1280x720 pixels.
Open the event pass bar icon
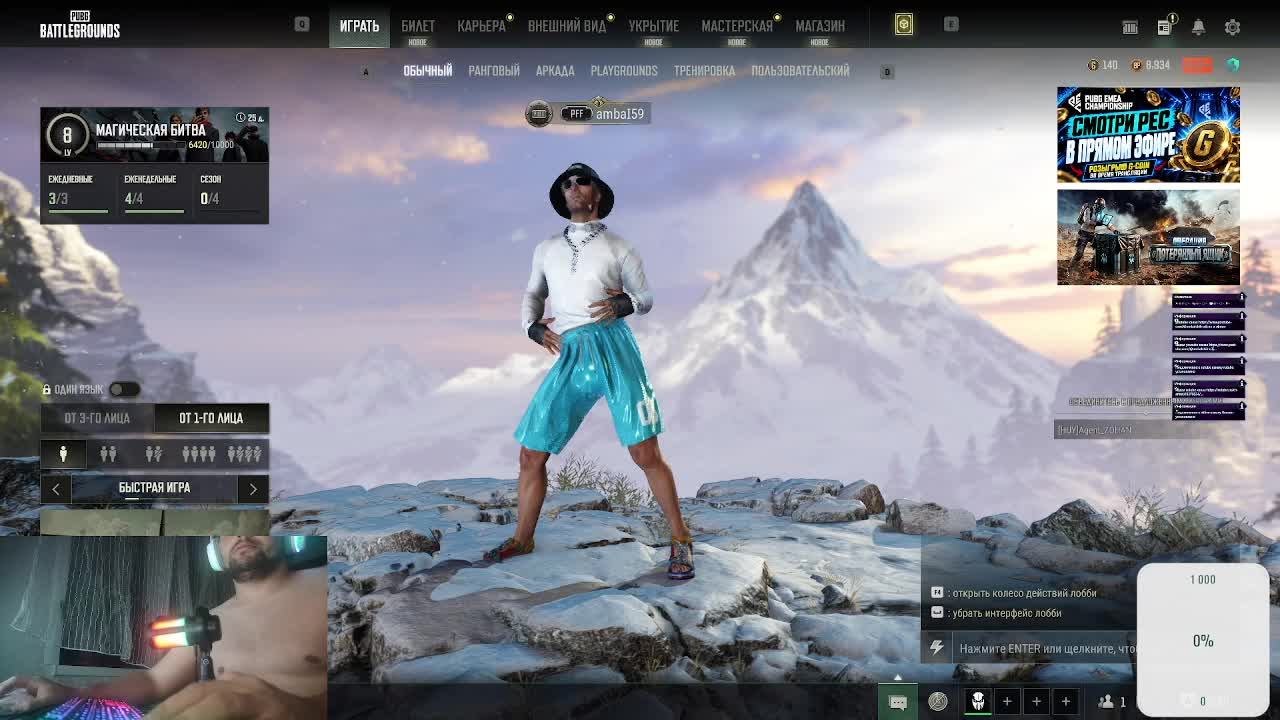pyautogui.click(x=1130, y=27)
